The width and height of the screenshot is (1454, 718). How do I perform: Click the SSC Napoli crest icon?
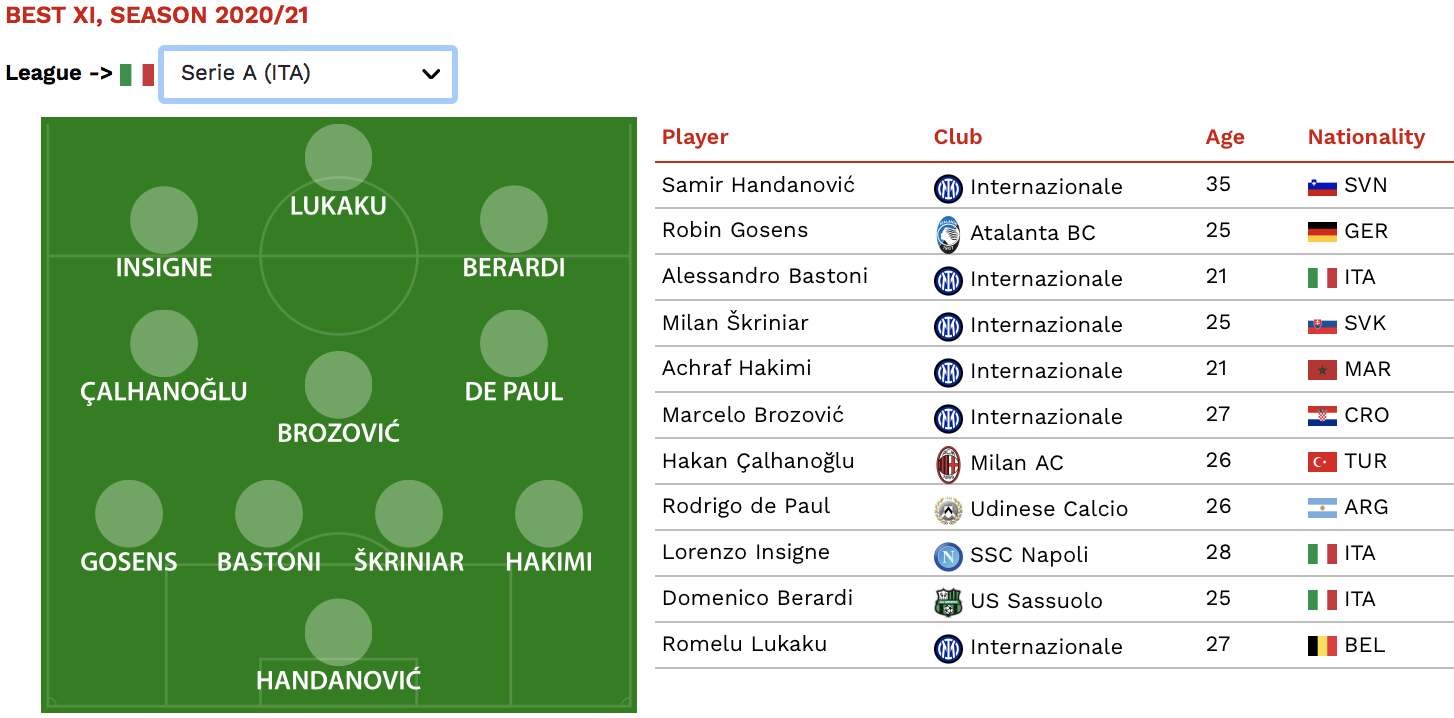pos(947,555)
